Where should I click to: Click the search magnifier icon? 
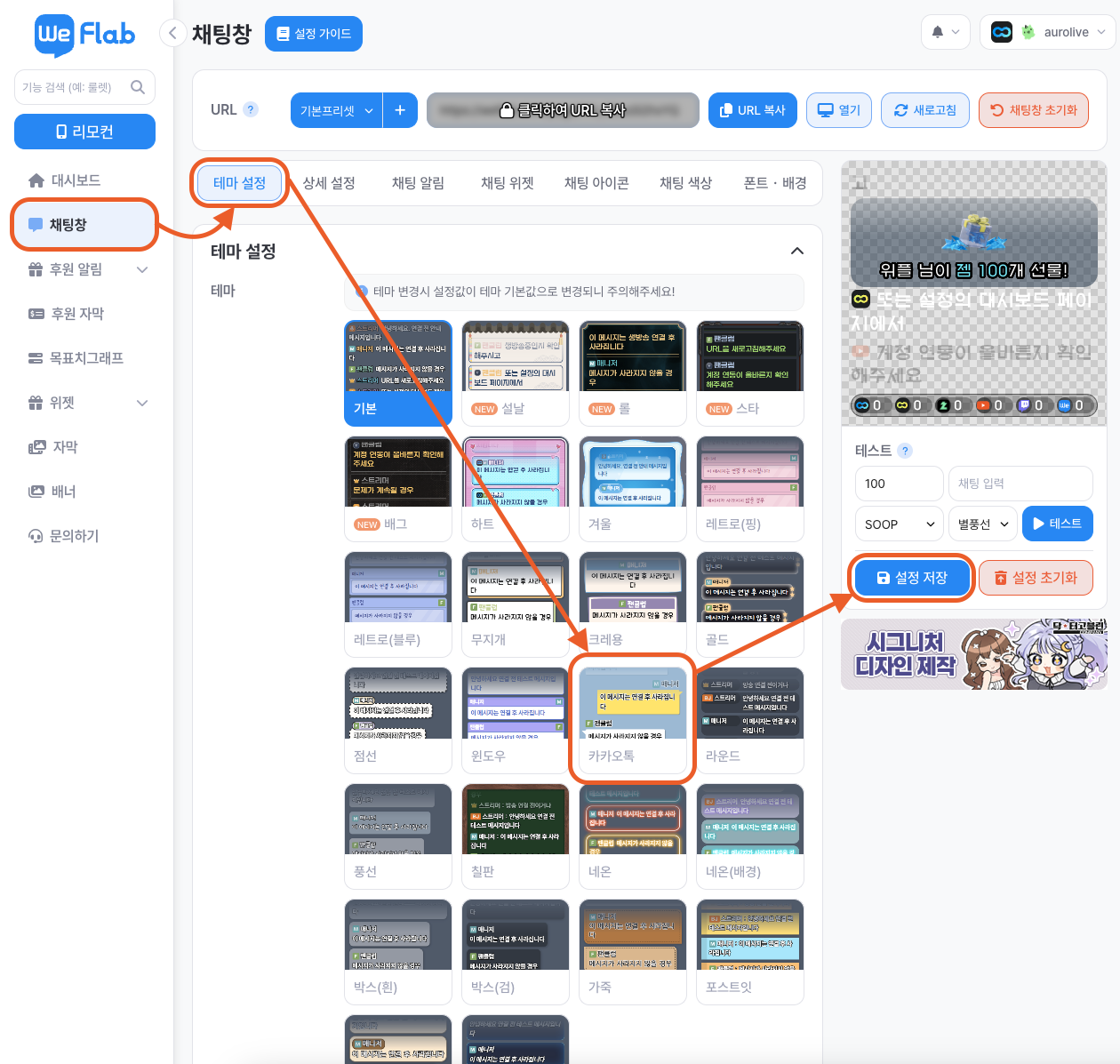pyautogui.click(x=138, y=87)
